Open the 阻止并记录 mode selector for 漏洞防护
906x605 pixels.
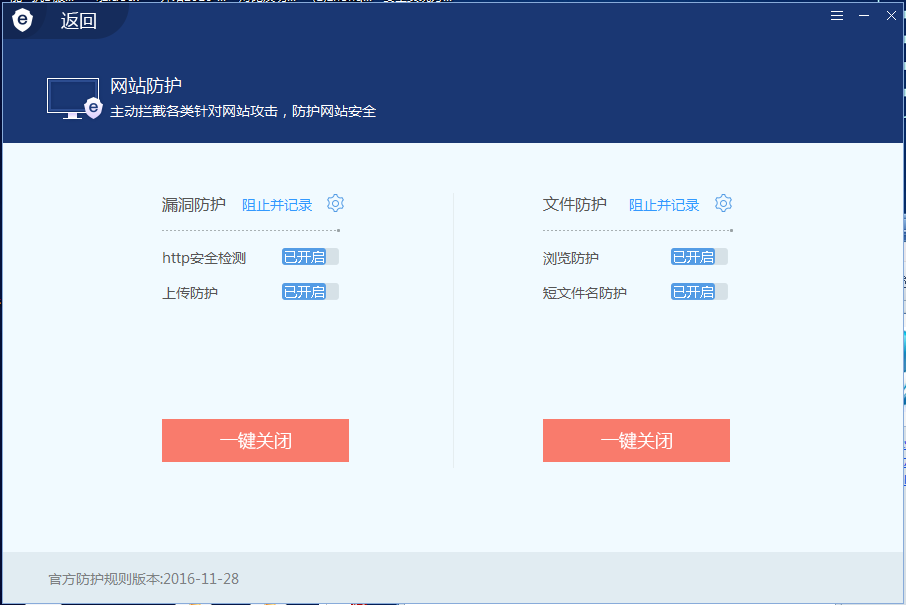coord(276,204)
